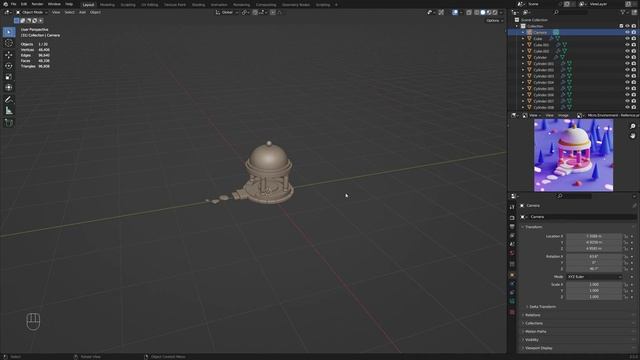Open the Render menu
The image size is (640, 360).
tap(37, 4)
